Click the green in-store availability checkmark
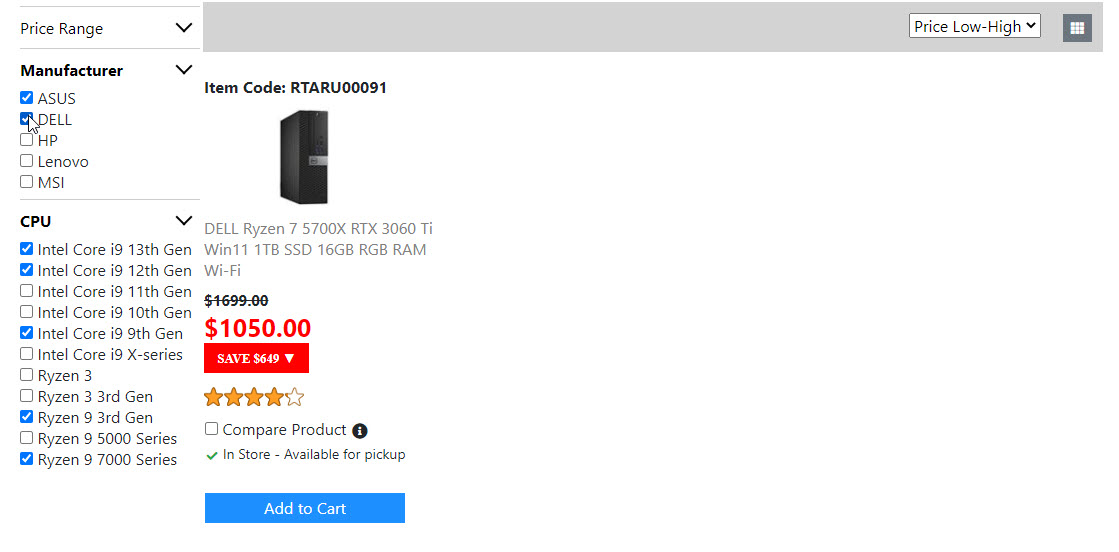Image resolution: width=1119 pixels, height=552 pixels. click(211, 455)
